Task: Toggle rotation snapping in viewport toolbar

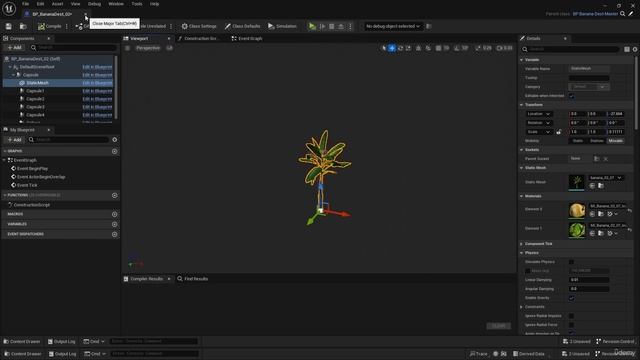Action: coord(456,48)
